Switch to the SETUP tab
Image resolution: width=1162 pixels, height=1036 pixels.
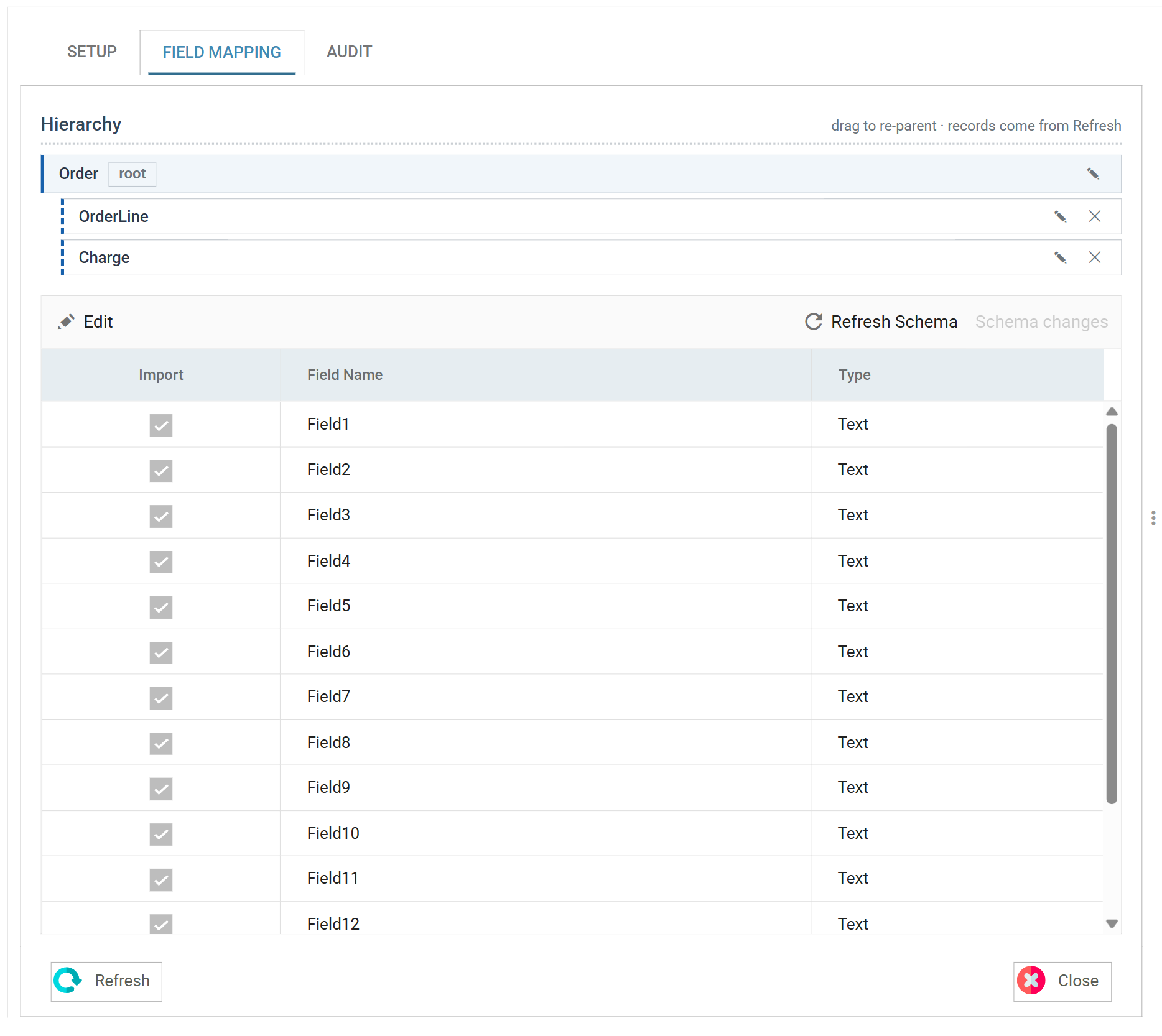point(92,52)
